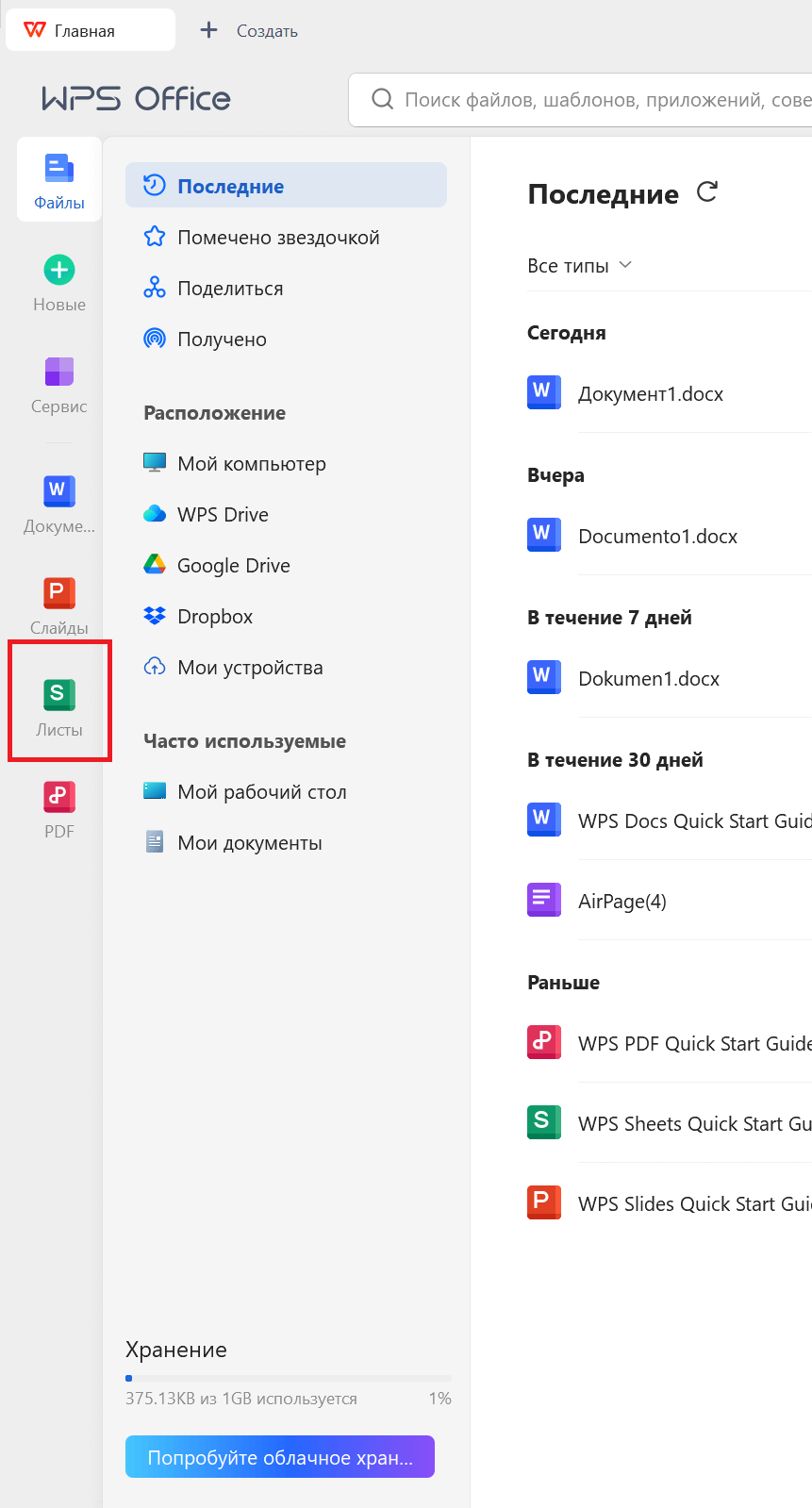Click the WPS Office logo

point(136,98)
